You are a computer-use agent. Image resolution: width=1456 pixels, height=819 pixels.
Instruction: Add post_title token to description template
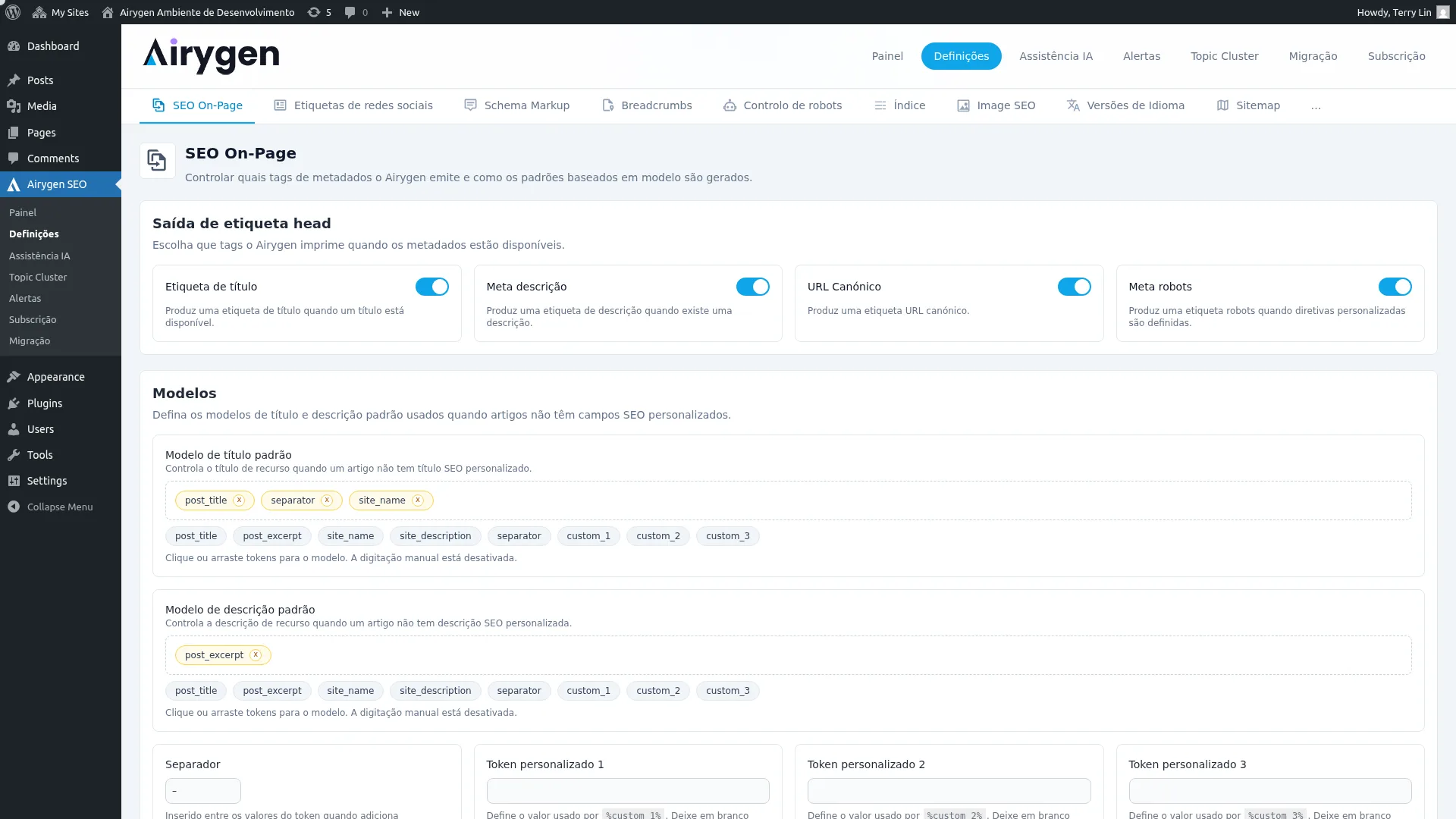click(196, 691)
